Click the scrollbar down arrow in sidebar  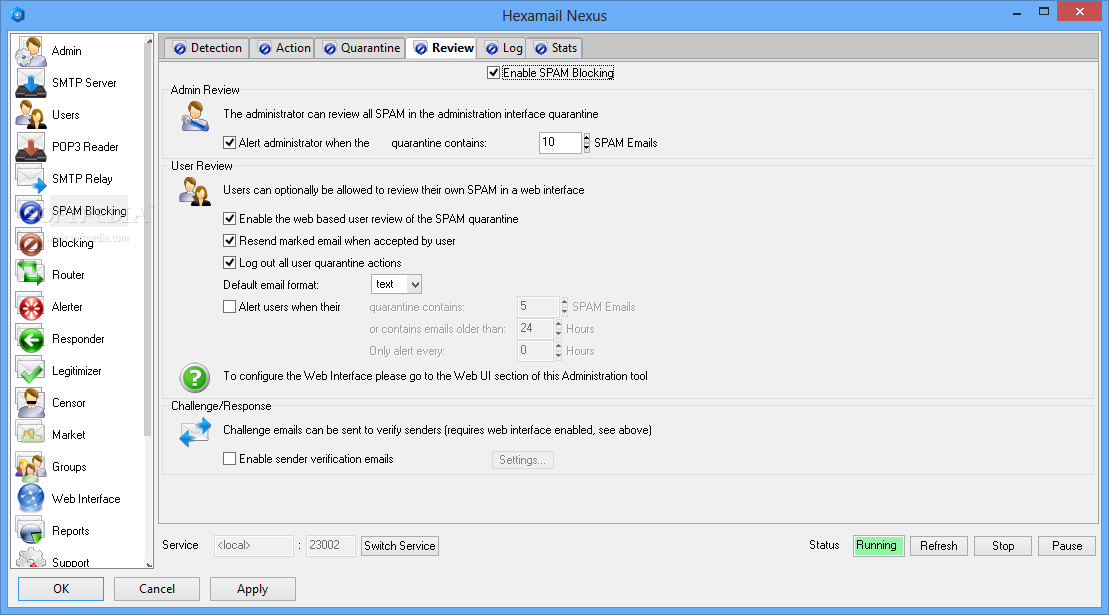click(149, 564)
